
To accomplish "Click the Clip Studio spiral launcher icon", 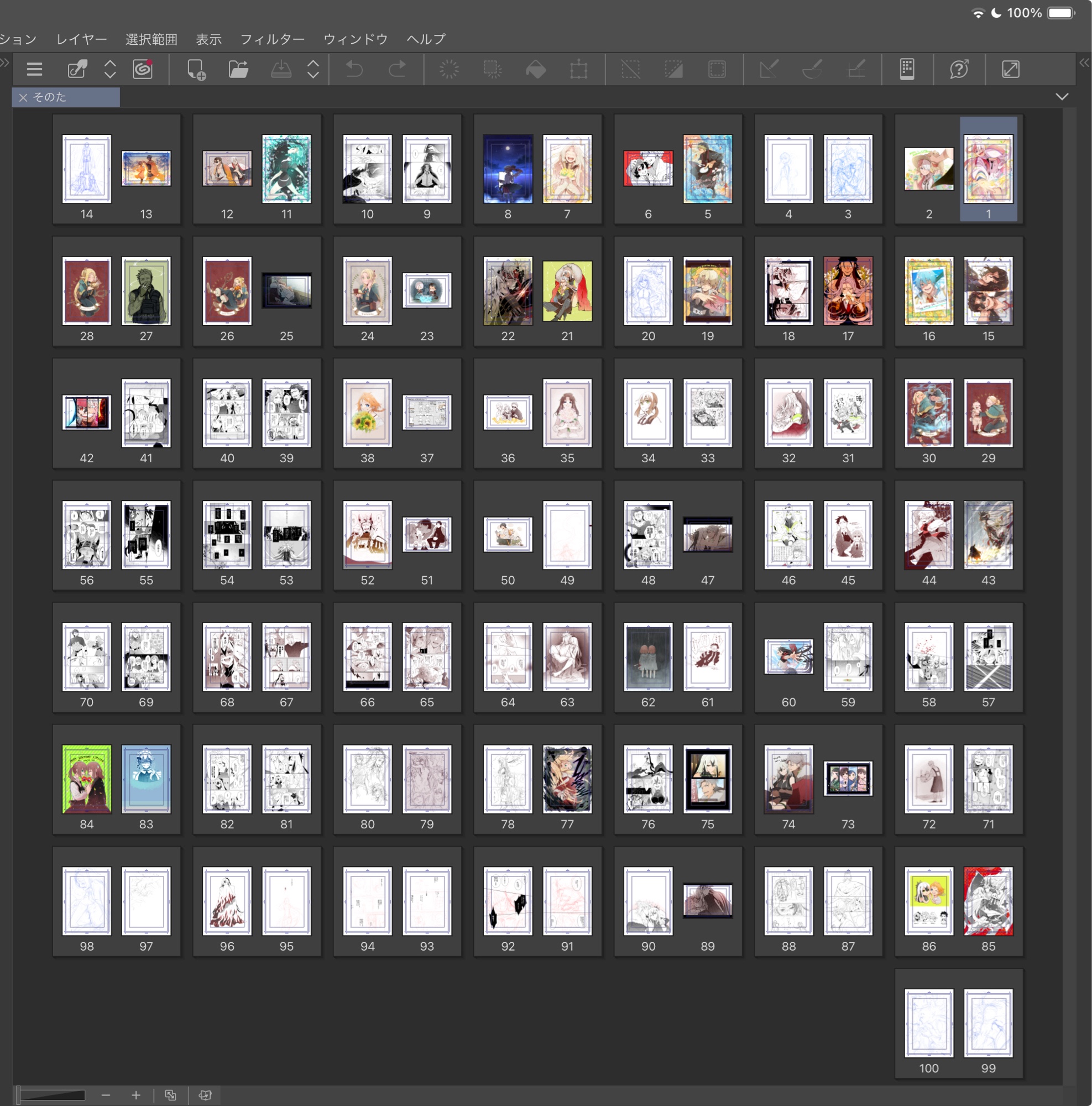I will point(143,69).
